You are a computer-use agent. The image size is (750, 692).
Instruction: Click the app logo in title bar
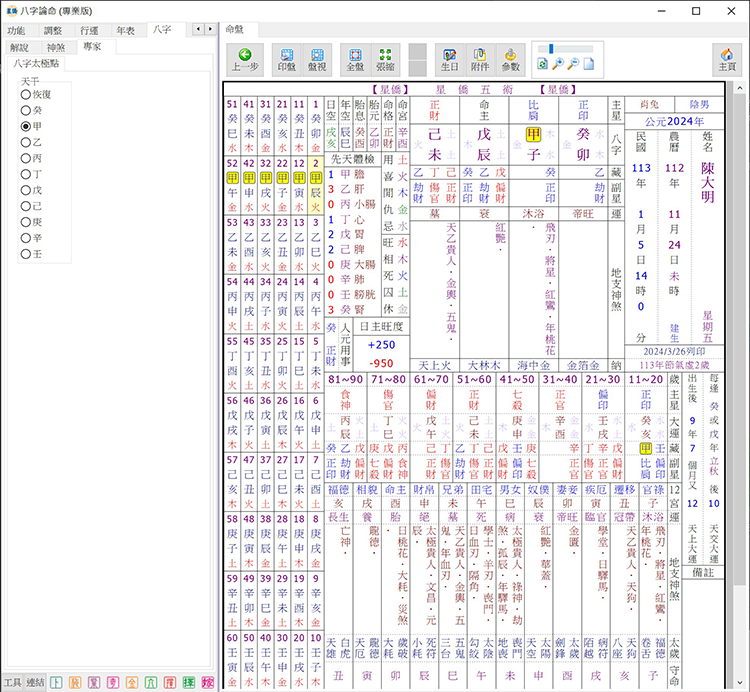(11, 11)
